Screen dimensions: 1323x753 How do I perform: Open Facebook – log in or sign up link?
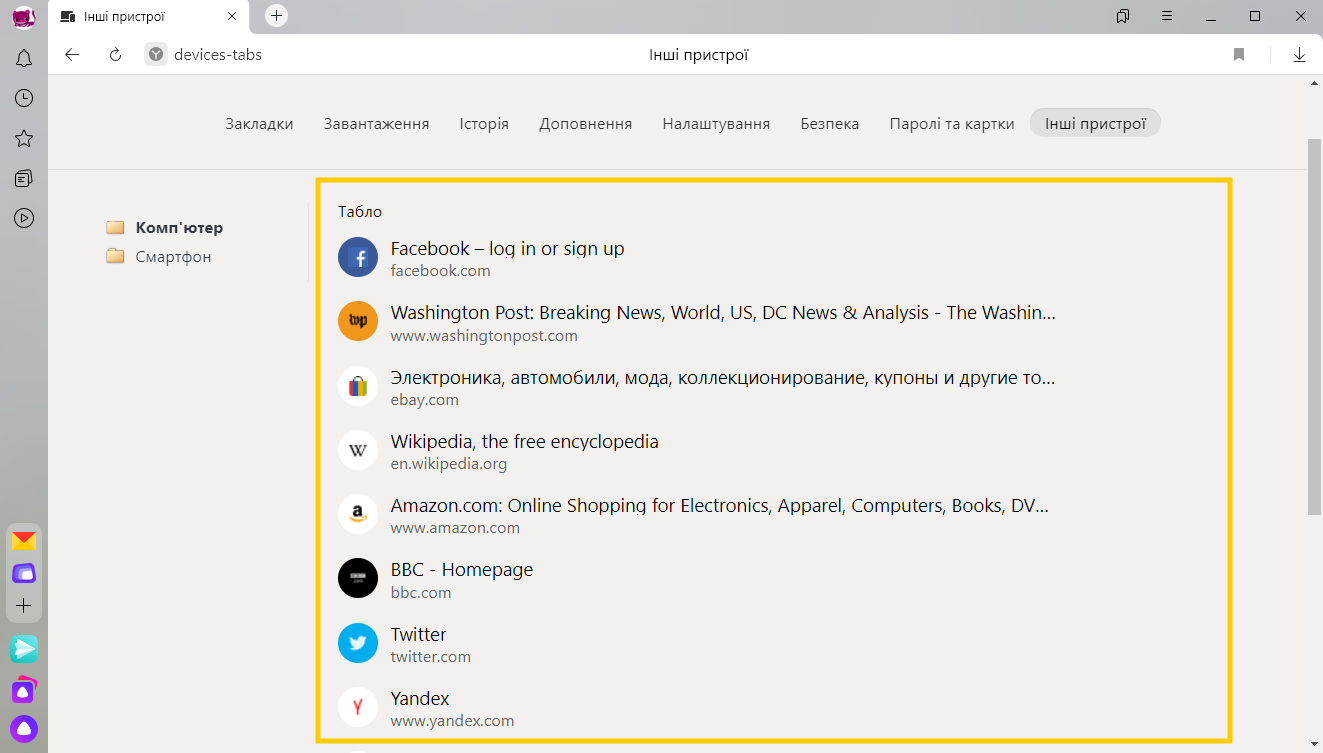pos(508,249)
